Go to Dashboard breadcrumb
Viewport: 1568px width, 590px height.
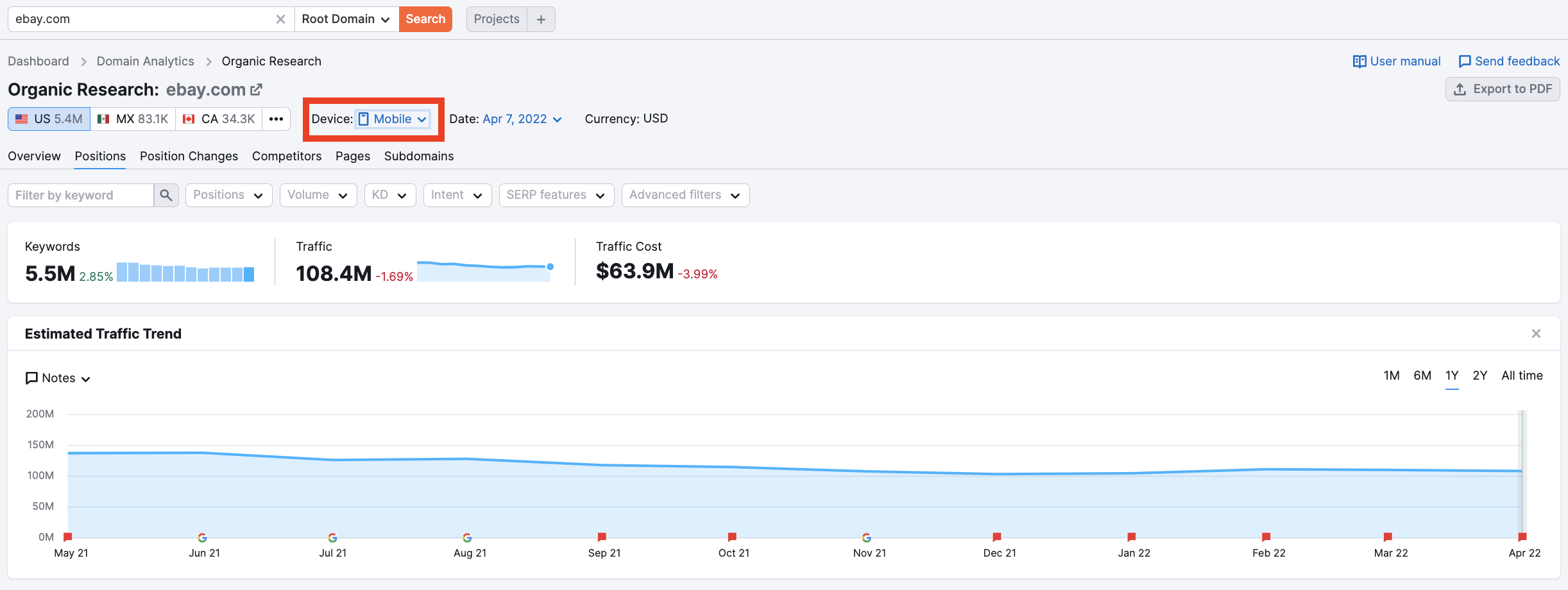pyautogui.click(x=38, y=62)
